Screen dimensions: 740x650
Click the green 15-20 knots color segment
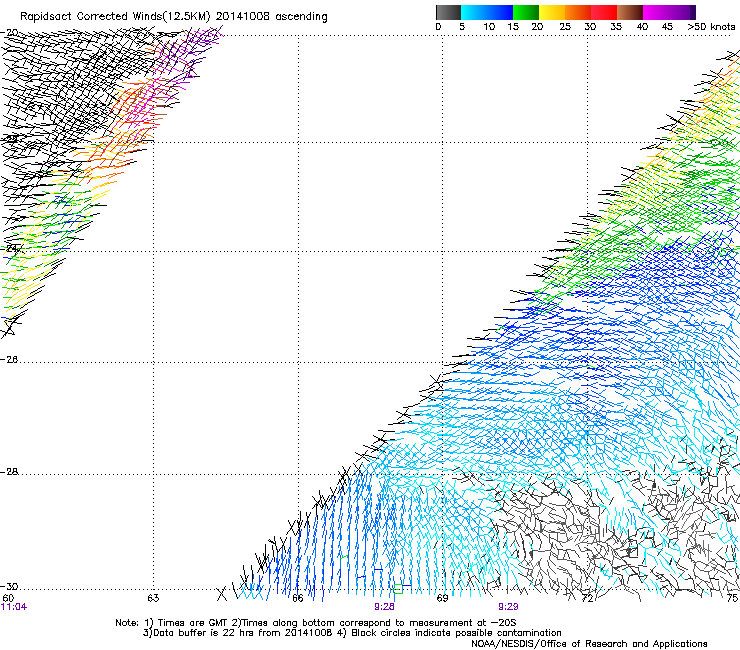point(526,12)
